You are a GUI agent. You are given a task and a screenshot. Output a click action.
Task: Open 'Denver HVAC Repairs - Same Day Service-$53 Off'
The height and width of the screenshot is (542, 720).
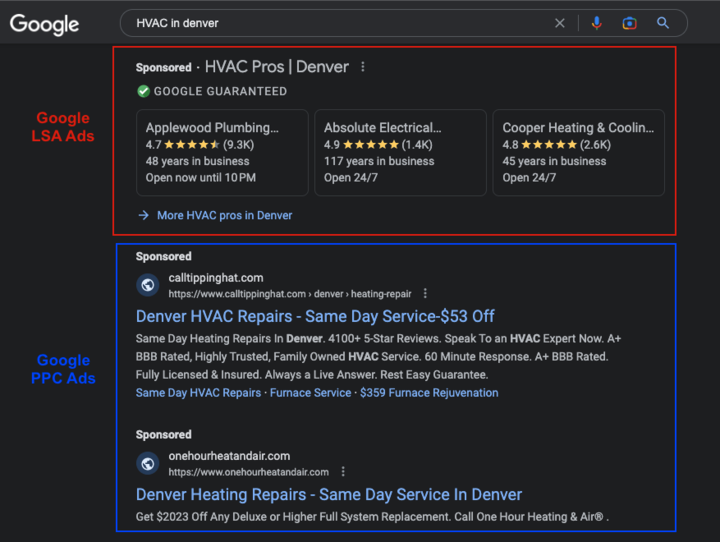pos(315,316)
